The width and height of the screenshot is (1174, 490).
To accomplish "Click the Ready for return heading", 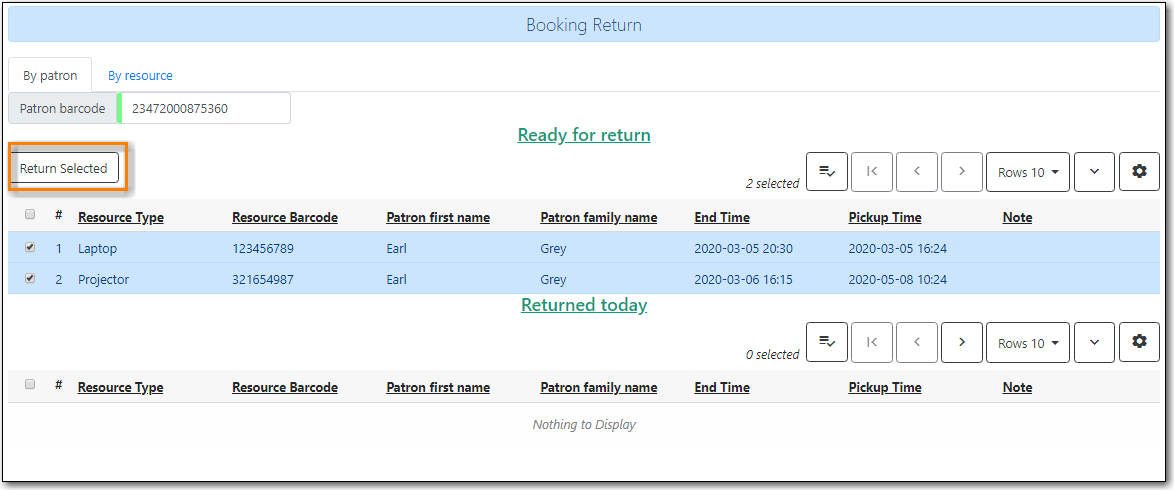I will (x=584, y=136).
